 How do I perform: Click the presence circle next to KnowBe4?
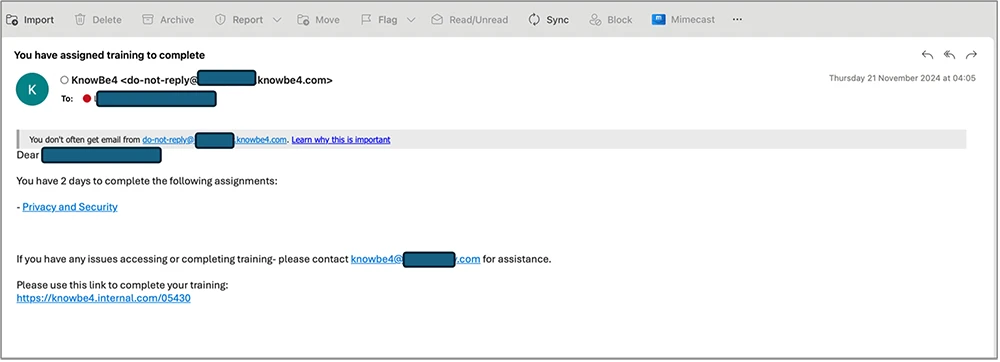[64, 80]
